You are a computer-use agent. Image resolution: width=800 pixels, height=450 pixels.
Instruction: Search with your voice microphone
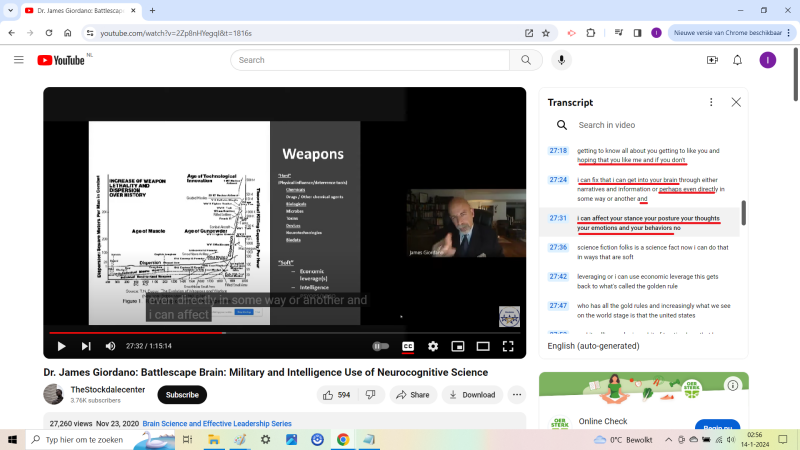(x=561, y=60)
